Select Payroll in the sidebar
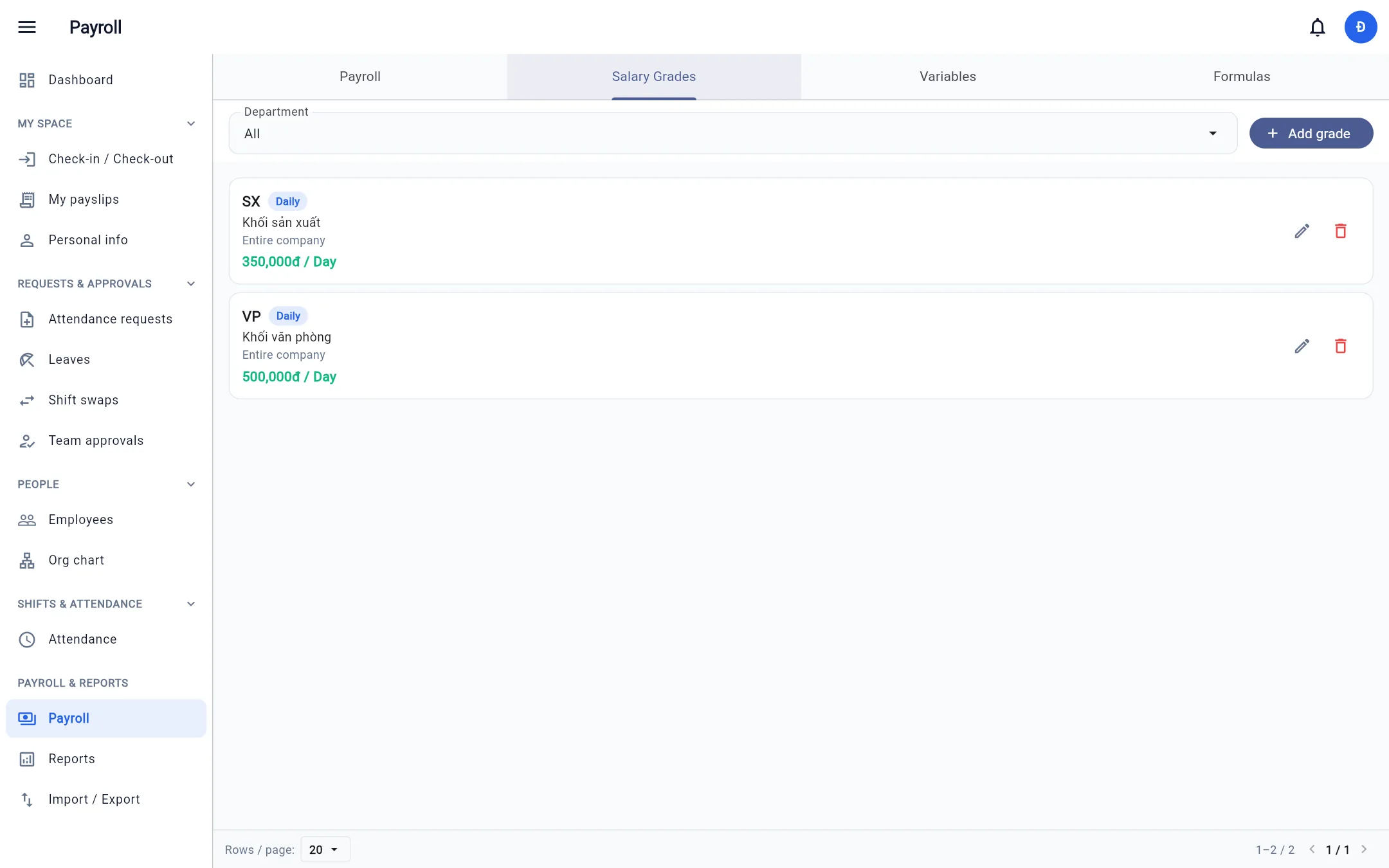1389x868 pixels. point(106,718)
